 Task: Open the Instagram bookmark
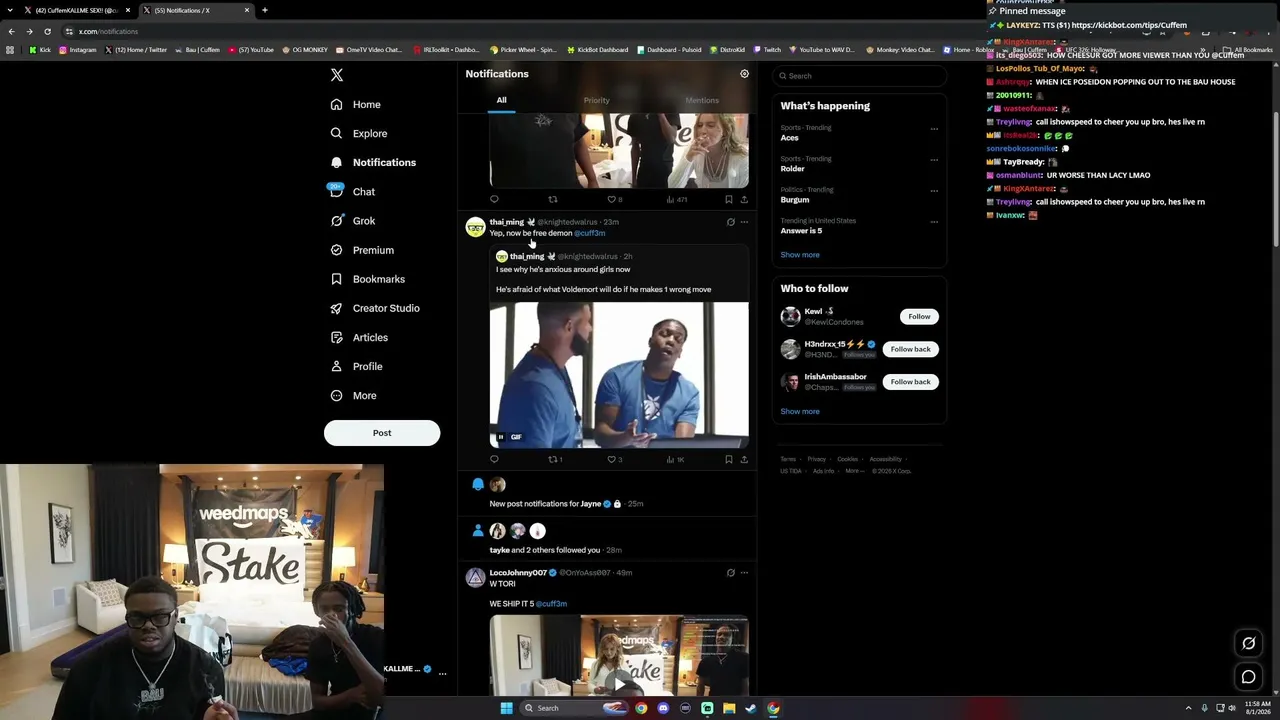click(78, 50)
